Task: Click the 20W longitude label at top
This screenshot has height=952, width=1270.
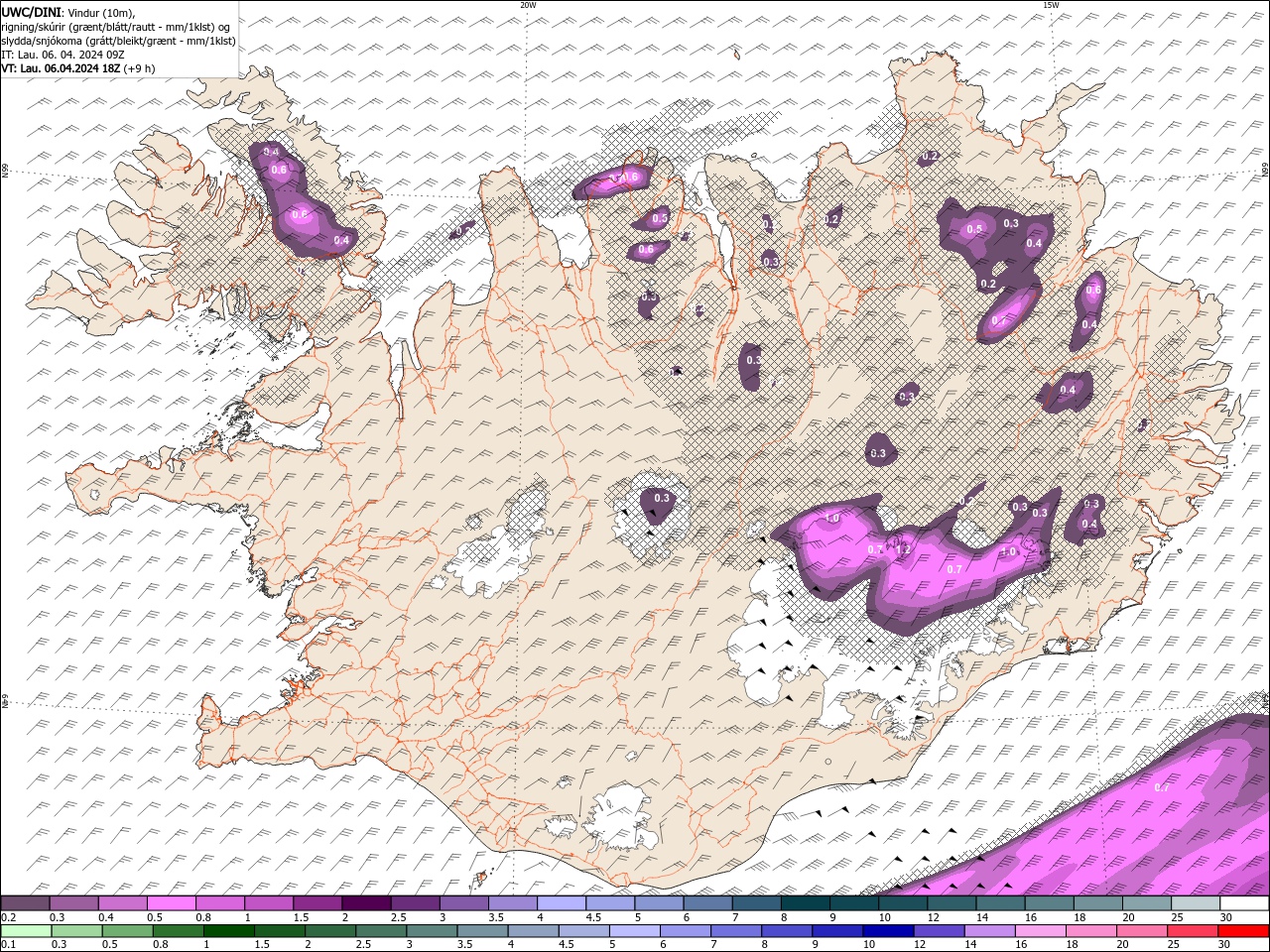Action: point(528,5)
